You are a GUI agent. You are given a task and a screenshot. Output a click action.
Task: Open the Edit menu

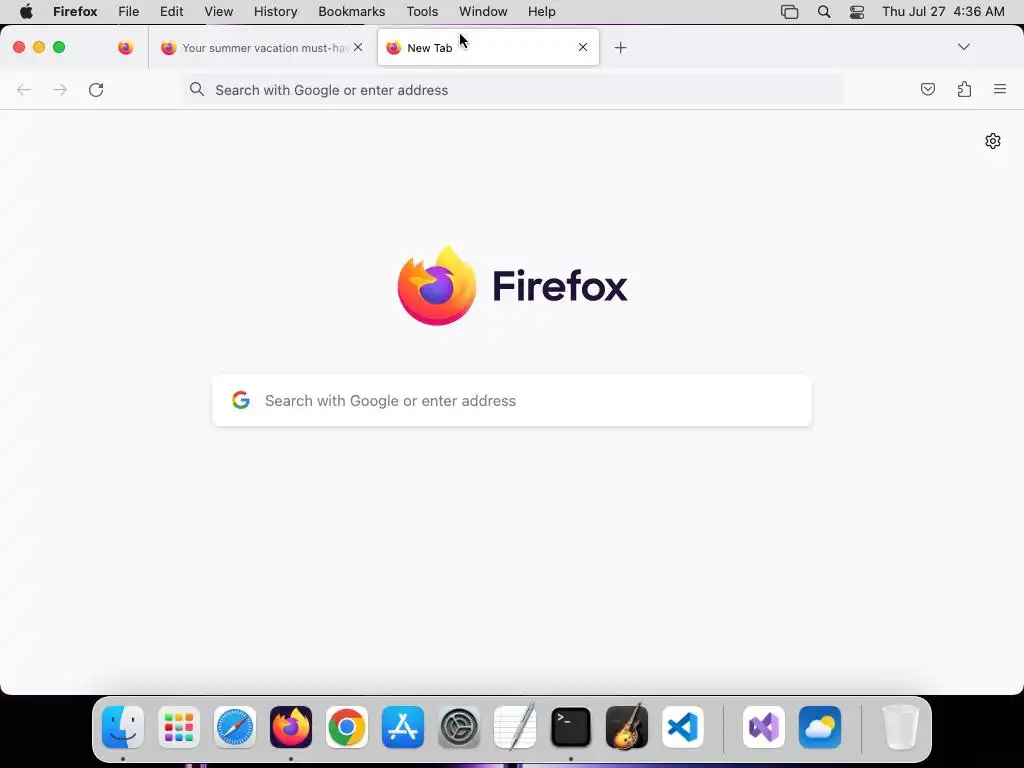tap(172, 12)
